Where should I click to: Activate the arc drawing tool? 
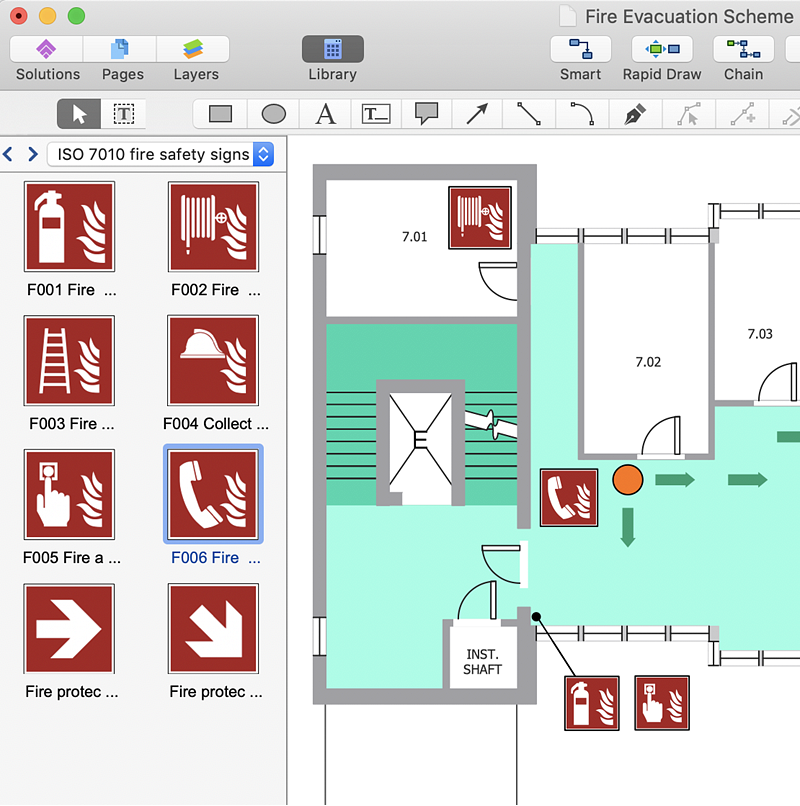tap(581, 114)
